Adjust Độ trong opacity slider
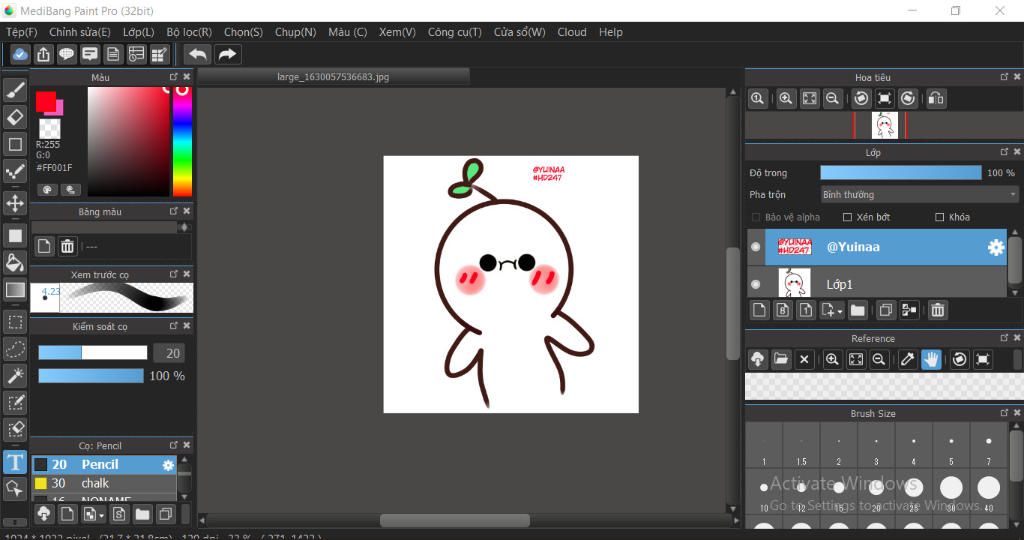This screenshot has height=540, width=1024. click(901, 172)
